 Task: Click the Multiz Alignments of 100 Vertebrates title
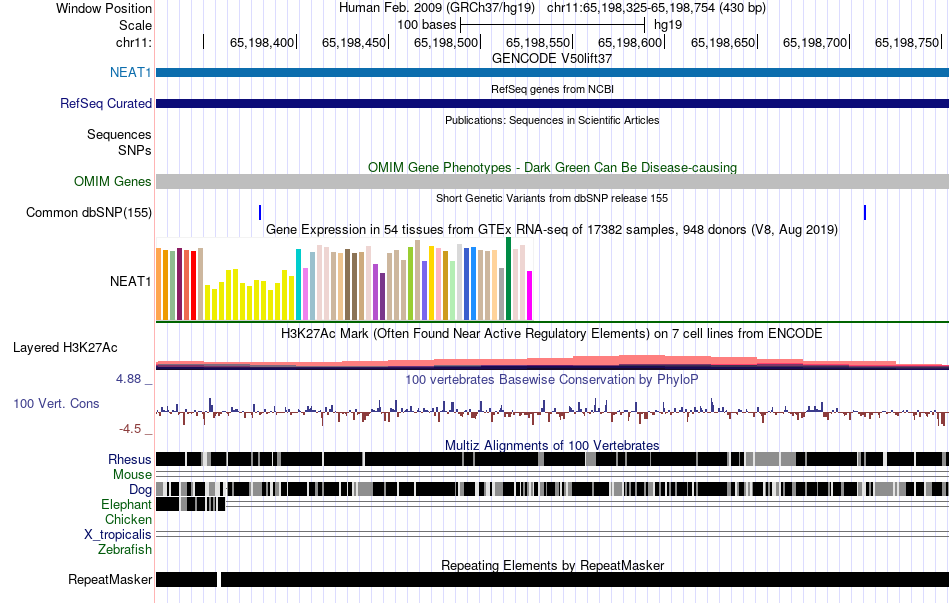tap(552, 445)
